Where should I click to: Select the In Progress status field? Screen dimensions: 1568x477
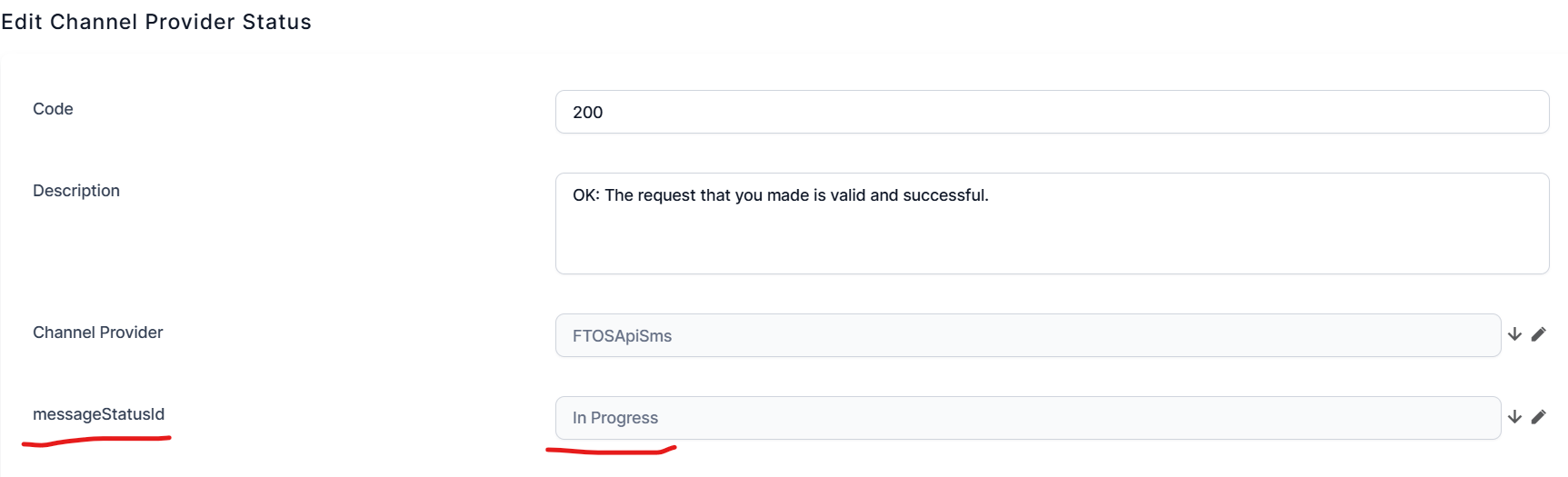point(1028,418)
